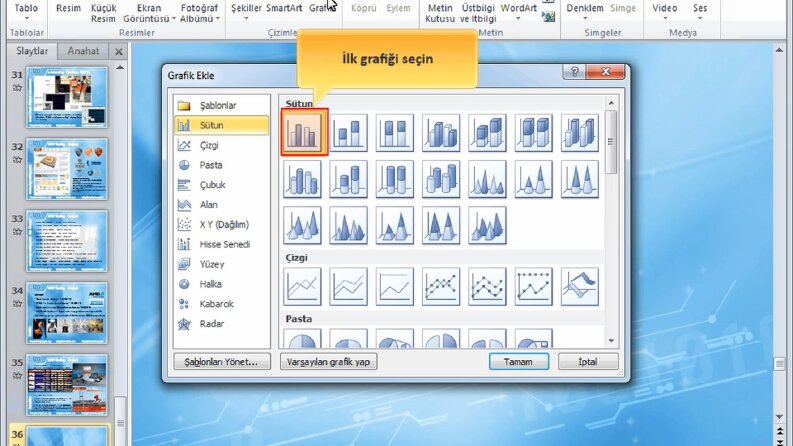Open Ekran Görüntüsü dropdown

[149, 13]
